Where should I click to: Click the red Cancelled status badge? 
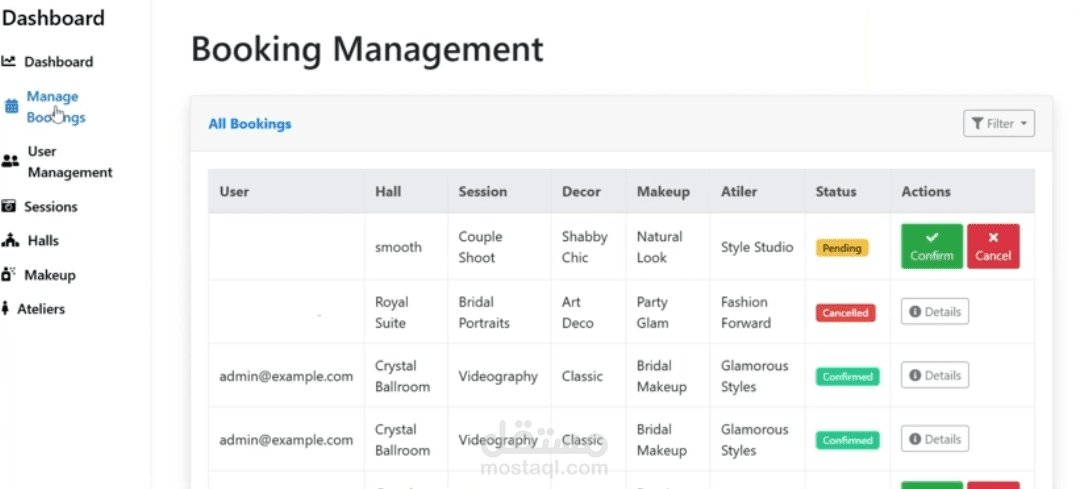pos(845,313)
